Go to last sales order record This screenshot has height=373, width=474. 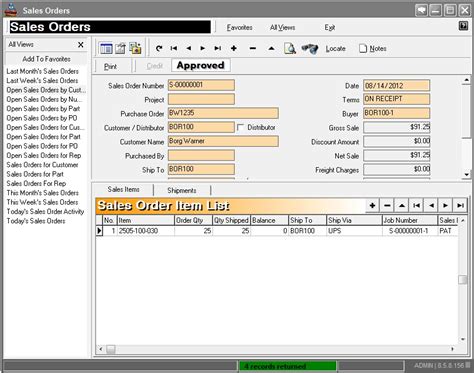point(218,48)
